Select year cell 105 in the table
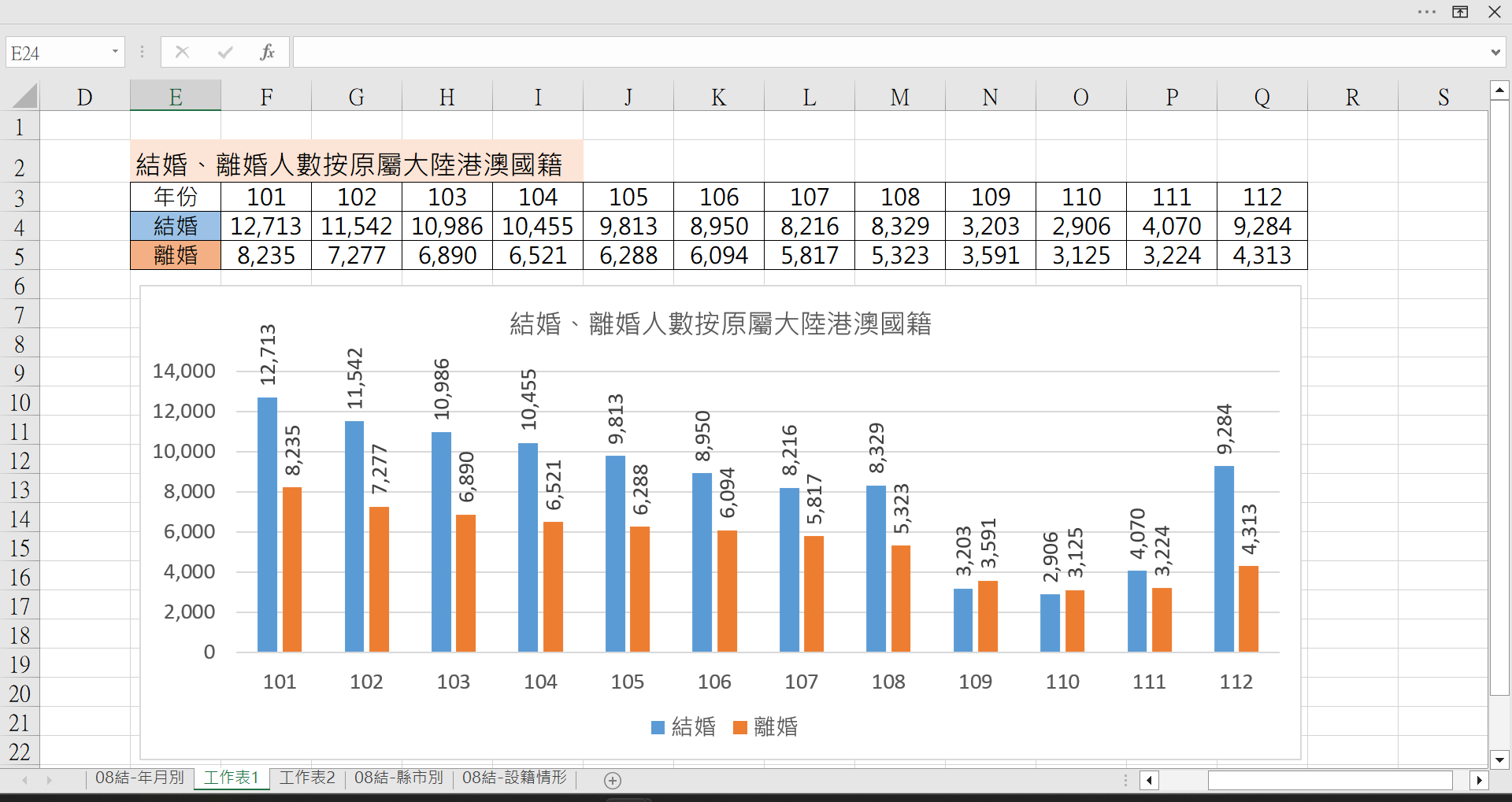The height and width of the screenshot is (802, 1512). (x=628, y=197)
